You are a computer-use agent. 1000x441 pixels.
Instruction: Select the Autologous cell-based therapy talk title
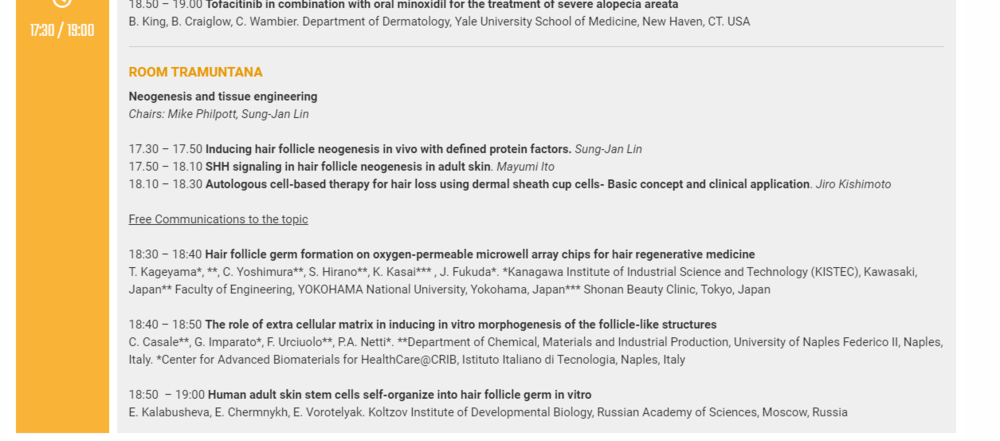pos(507,184)
